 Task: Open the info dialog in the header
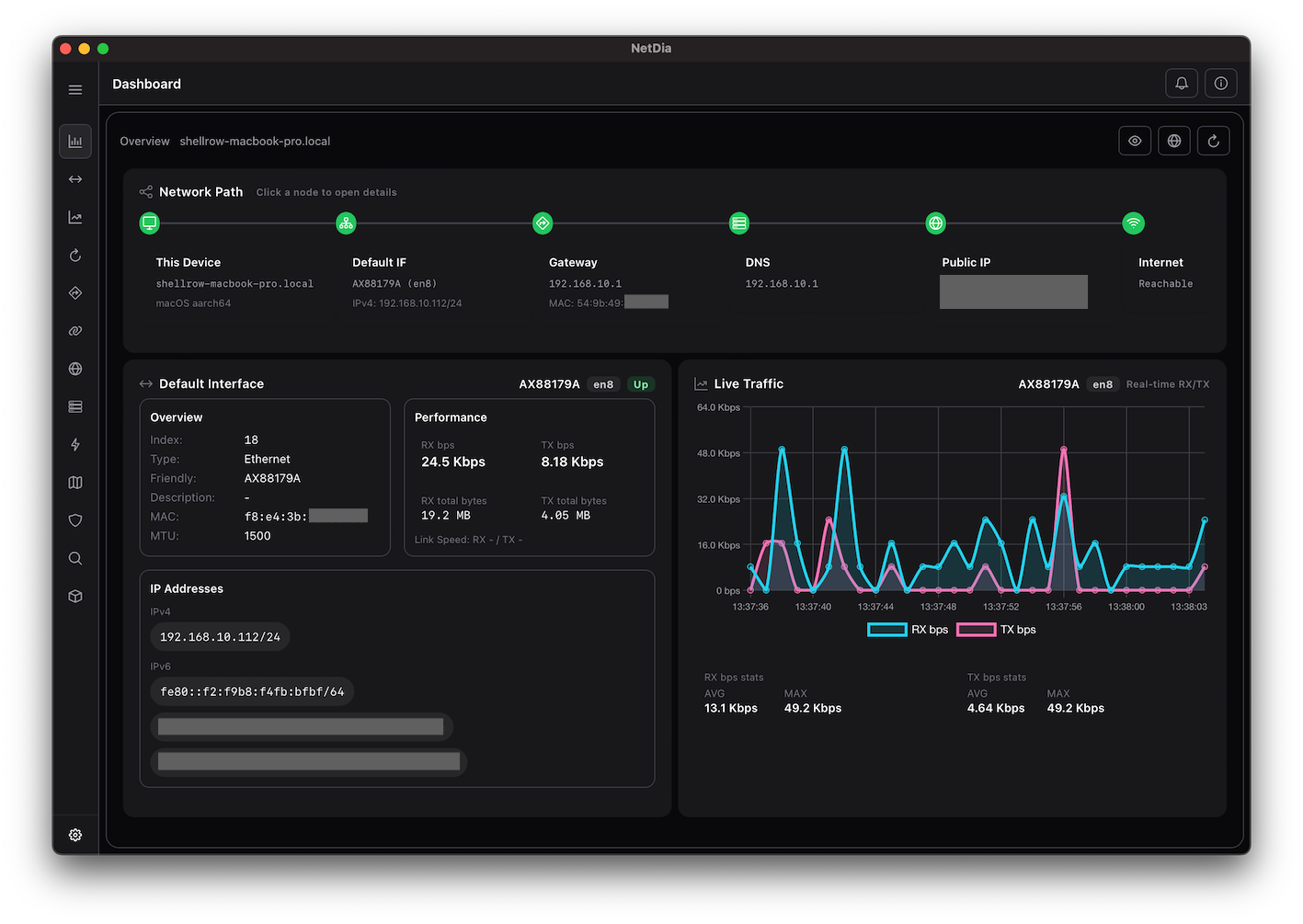coord(1220,83)
